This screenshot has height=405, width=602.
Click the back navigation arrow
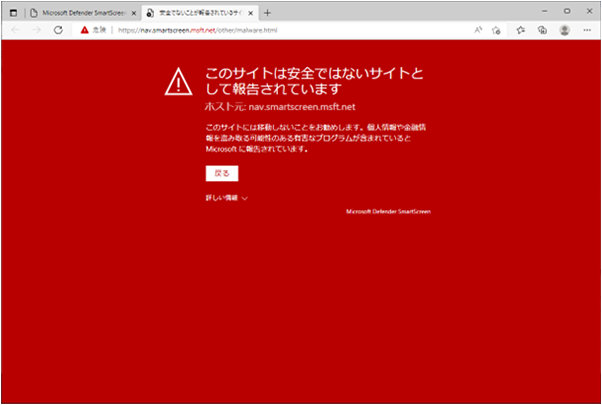click(15, 30)
